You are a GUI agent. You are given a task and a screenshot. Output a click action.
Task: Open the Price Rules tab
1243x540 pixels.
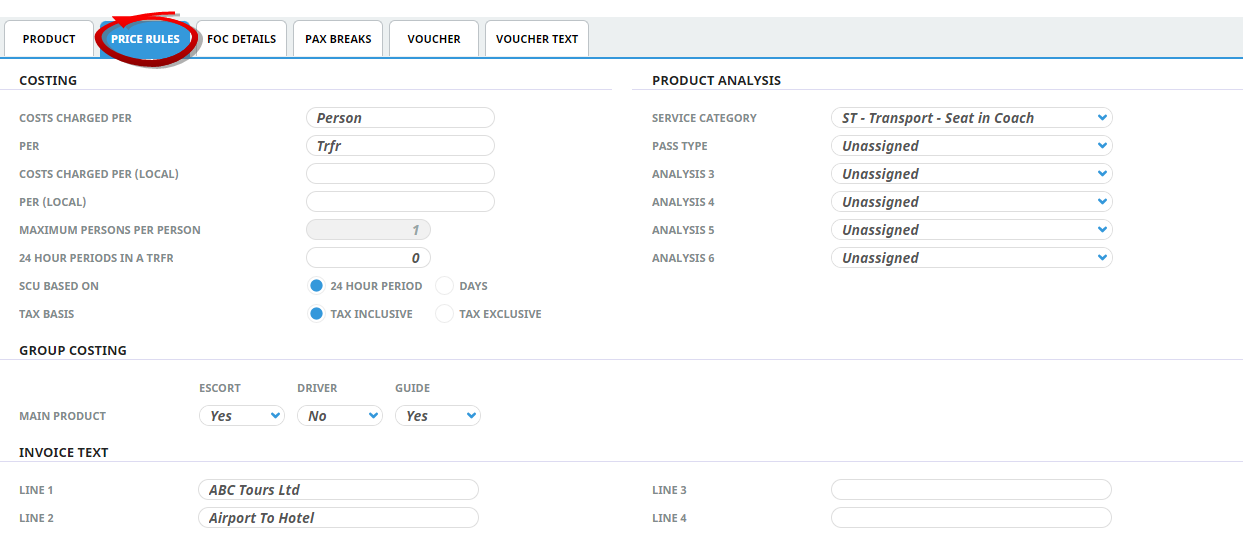coord(145,39)
